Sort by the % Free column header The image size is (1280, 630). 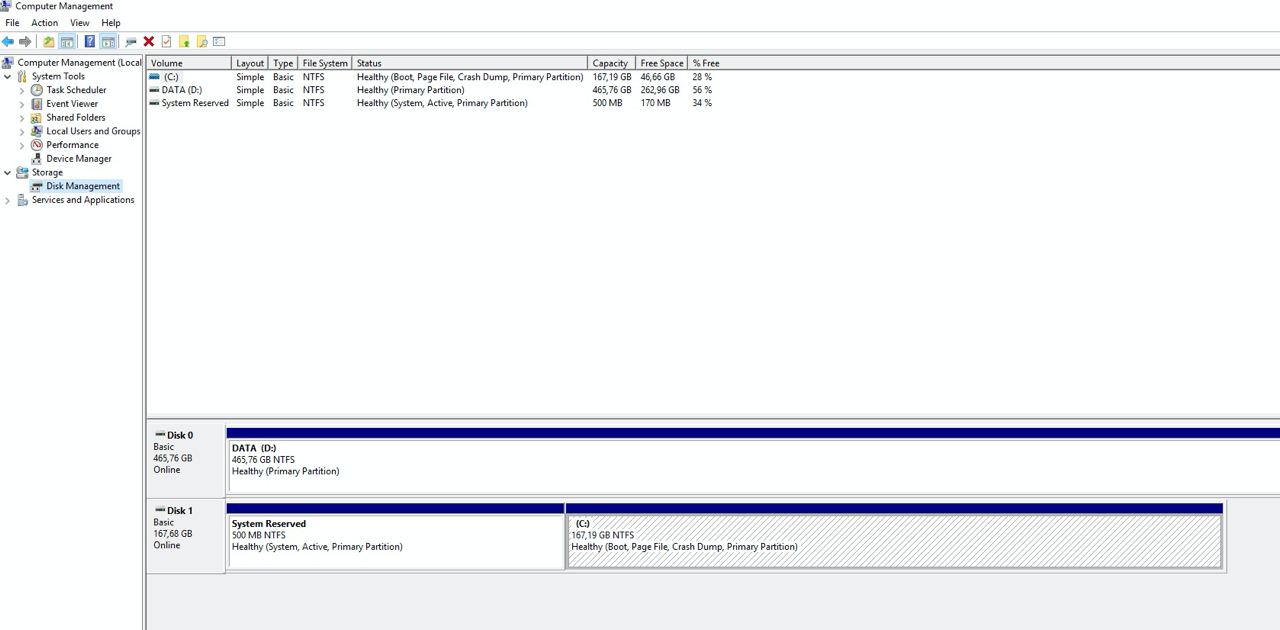point(706,63)
